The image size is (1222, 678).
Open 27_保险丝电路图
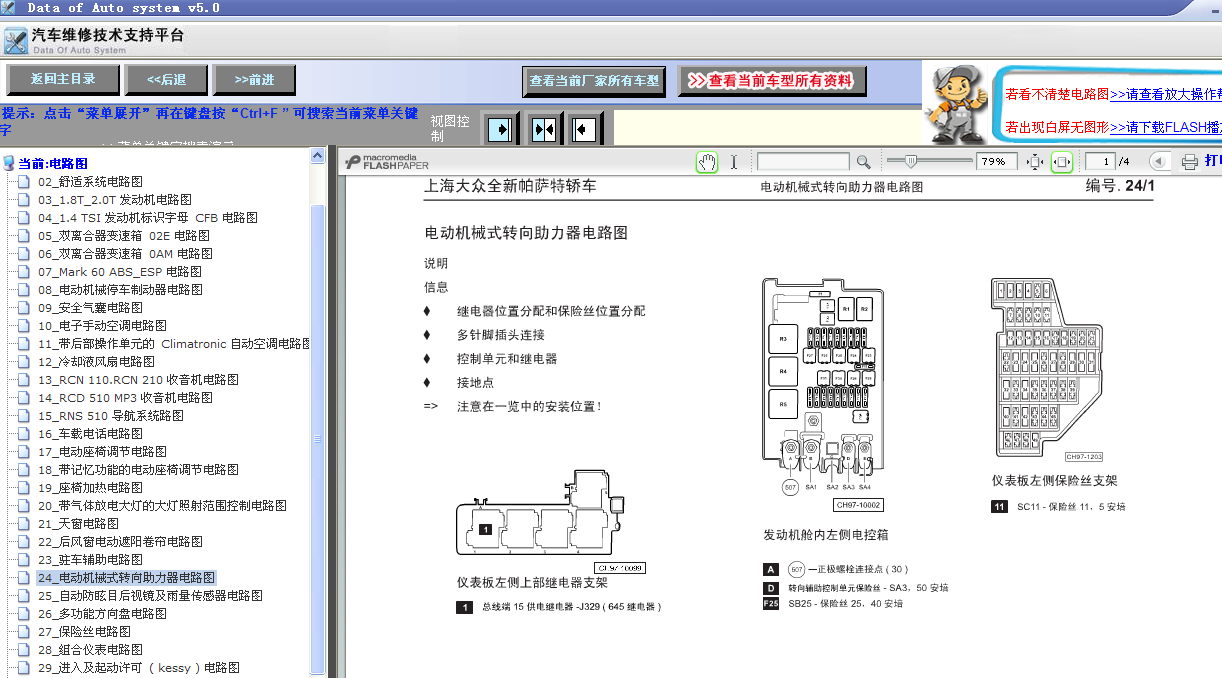(84, 631)
